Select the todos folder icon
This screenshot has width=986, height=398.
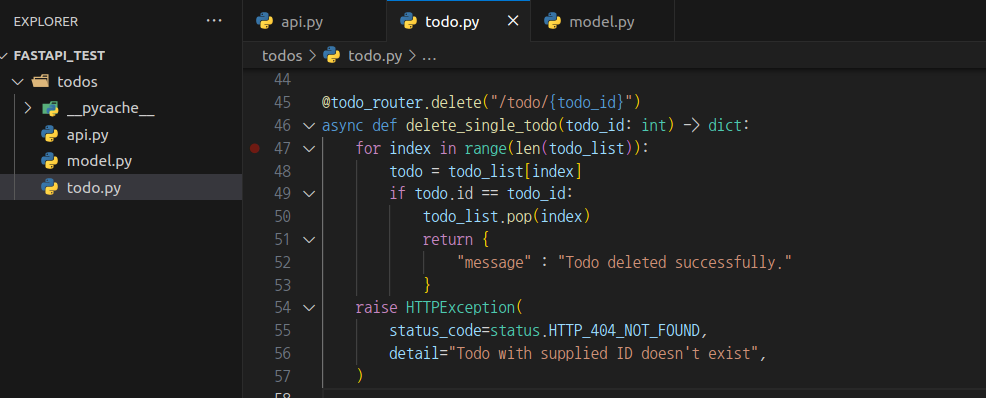40,82
